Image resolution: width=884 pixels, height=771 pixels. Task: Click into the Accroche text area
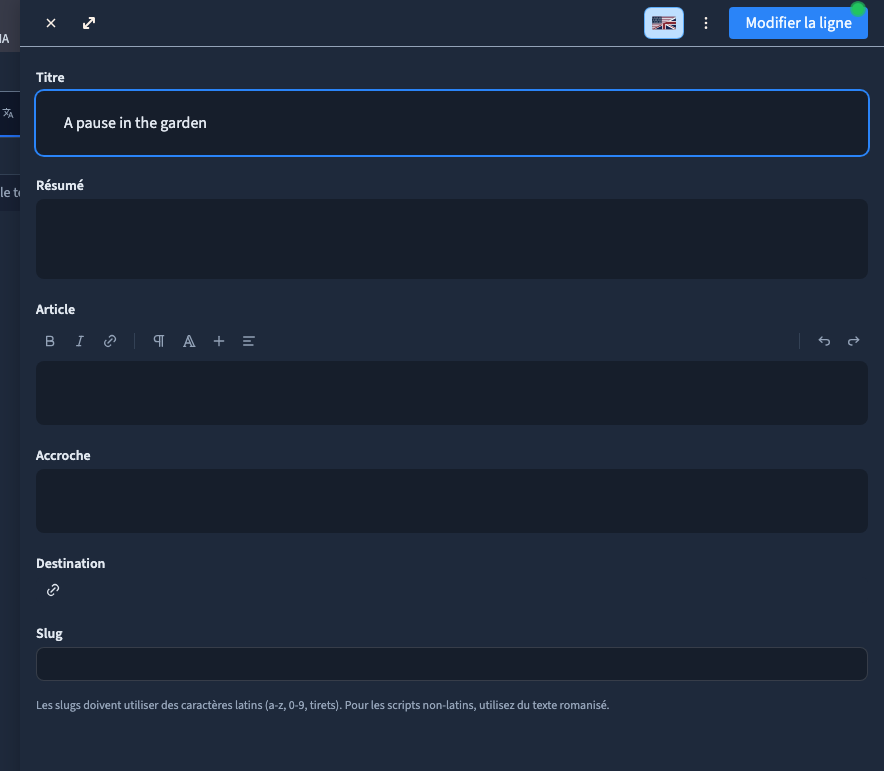pyautogui.click(x=452, y=501)
